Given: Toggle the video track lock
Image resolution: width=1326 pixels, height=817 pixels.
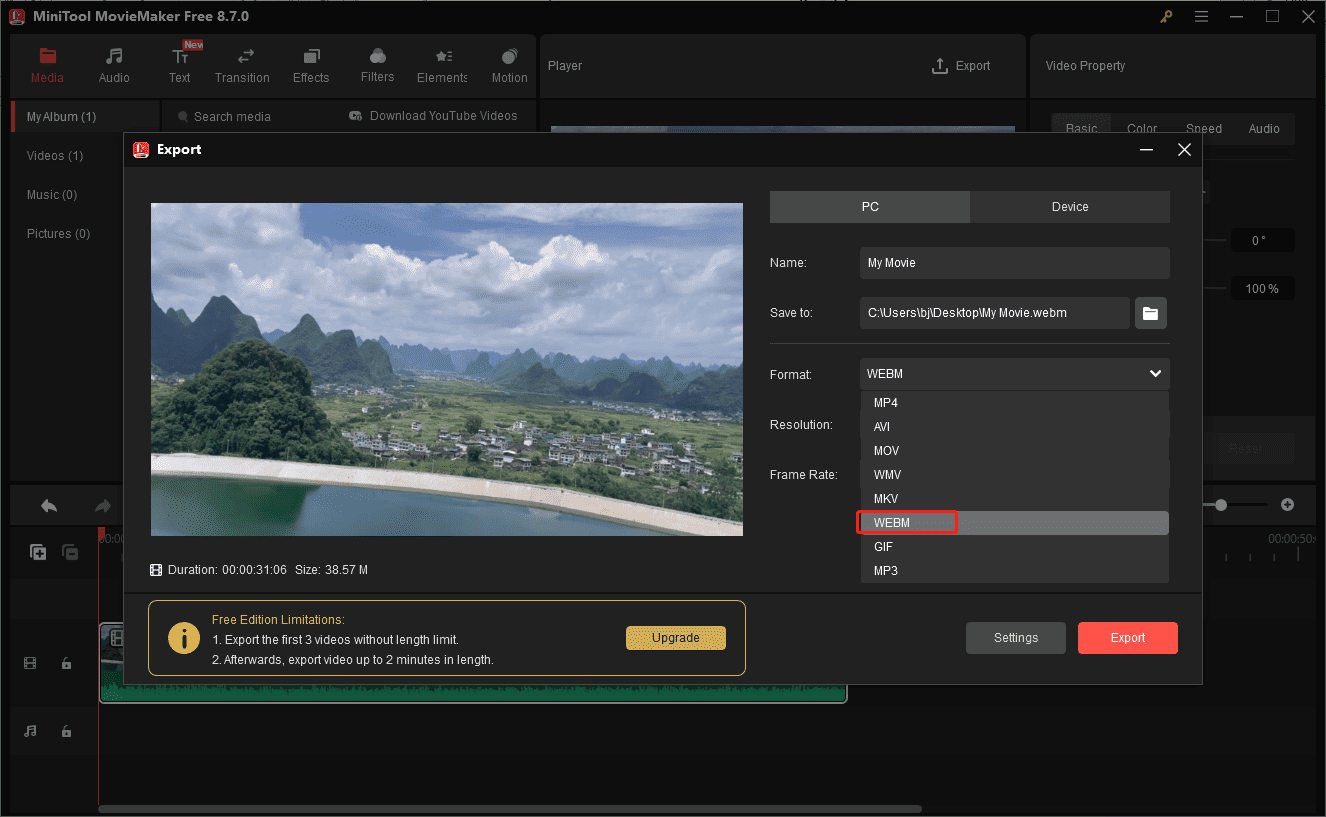Looking at the screenshot, I should [x=66, y=663].
